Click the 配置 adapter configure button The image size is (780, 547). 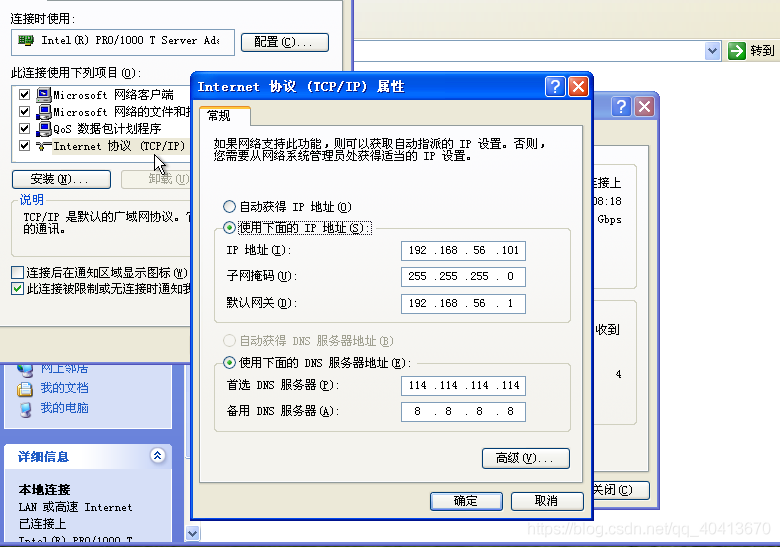[x=290, y=42]
